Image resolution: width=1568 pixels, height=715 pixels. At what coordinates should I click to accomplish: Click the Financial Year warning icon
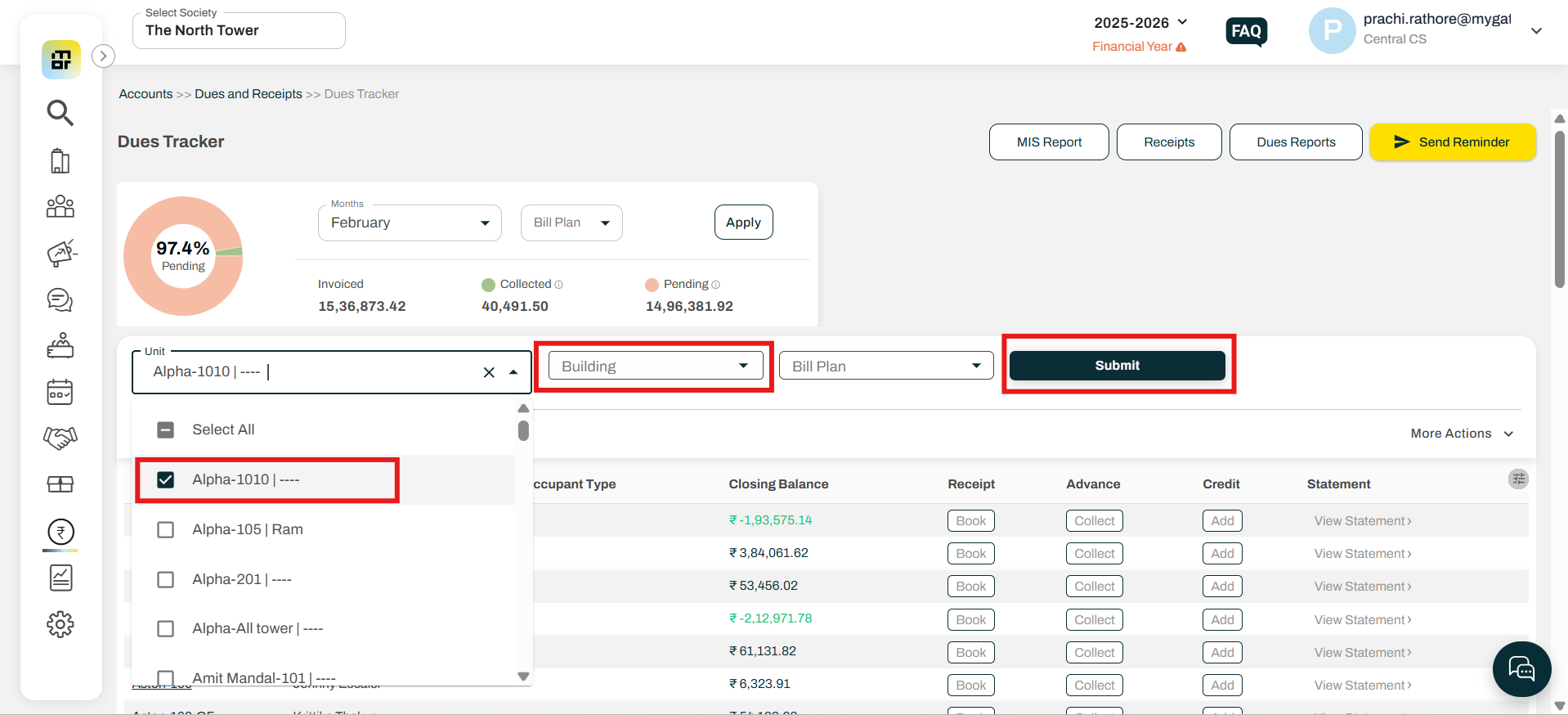(1181, 47)
